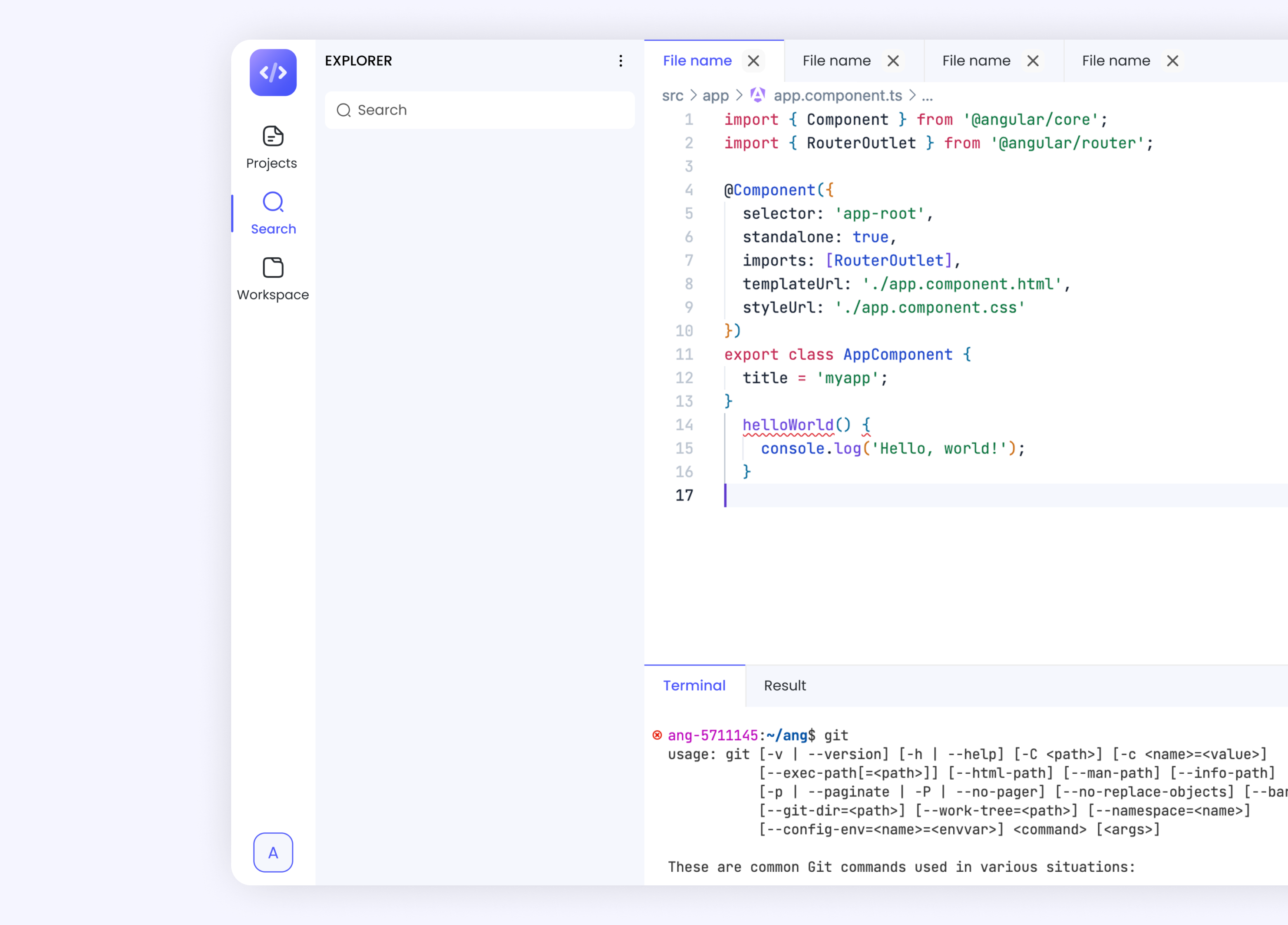Click 'These are common Git commands' line
Image resolution: width=1288 pixels, height=925 pixels.
click(x=901, y=867)
